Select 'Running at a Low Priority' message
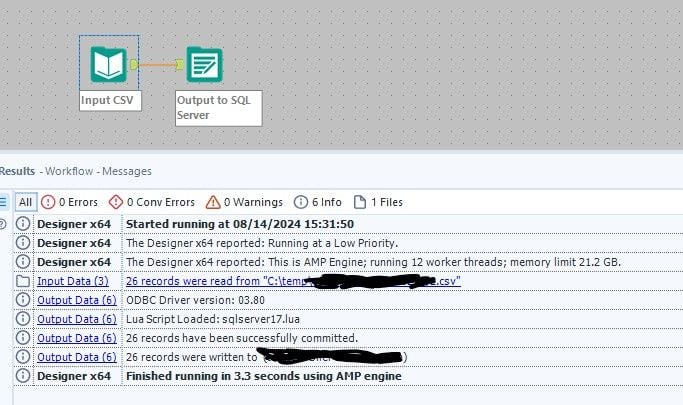683x405 pixels. click(x=262, y=243)
